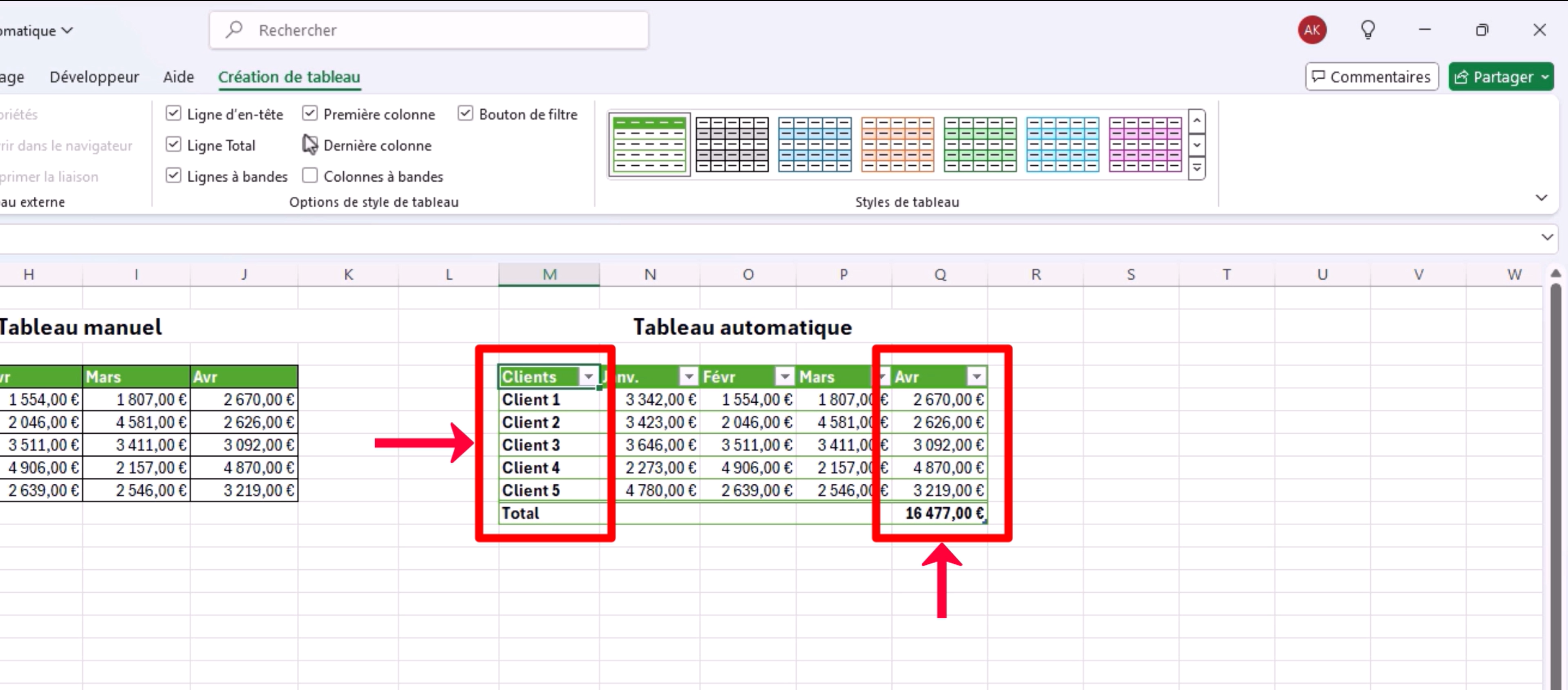Screen dimensions: 1568x690
Task: Uncheck the Ligne Total checkbox
Action: 174,145
